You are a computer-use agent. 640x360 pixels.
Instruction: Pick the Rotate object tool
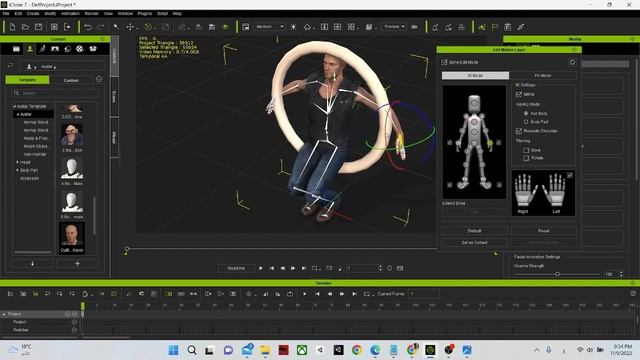[x=149, y=27]
